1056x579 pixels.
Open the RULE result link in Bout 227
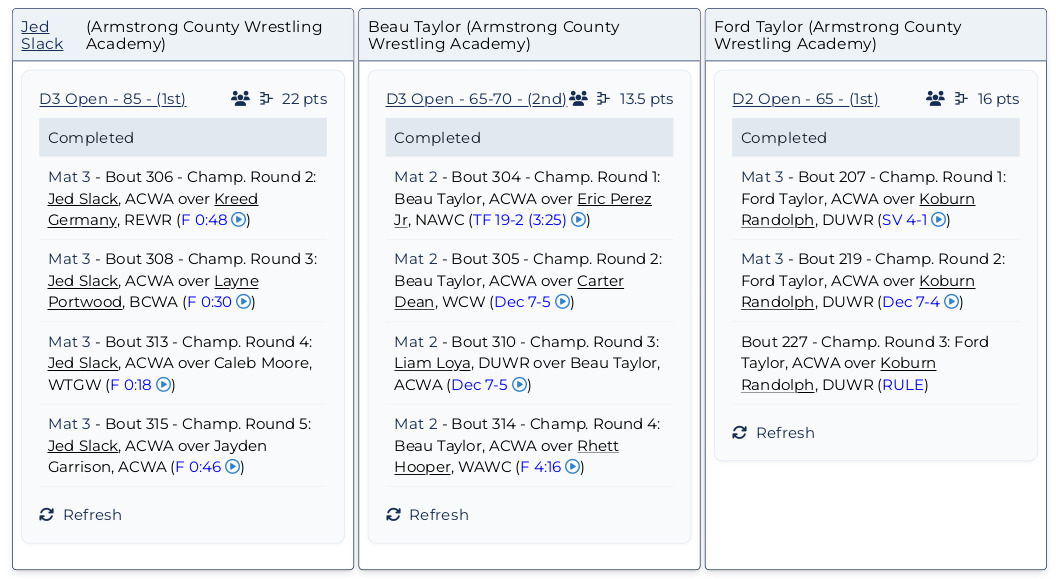903,384
